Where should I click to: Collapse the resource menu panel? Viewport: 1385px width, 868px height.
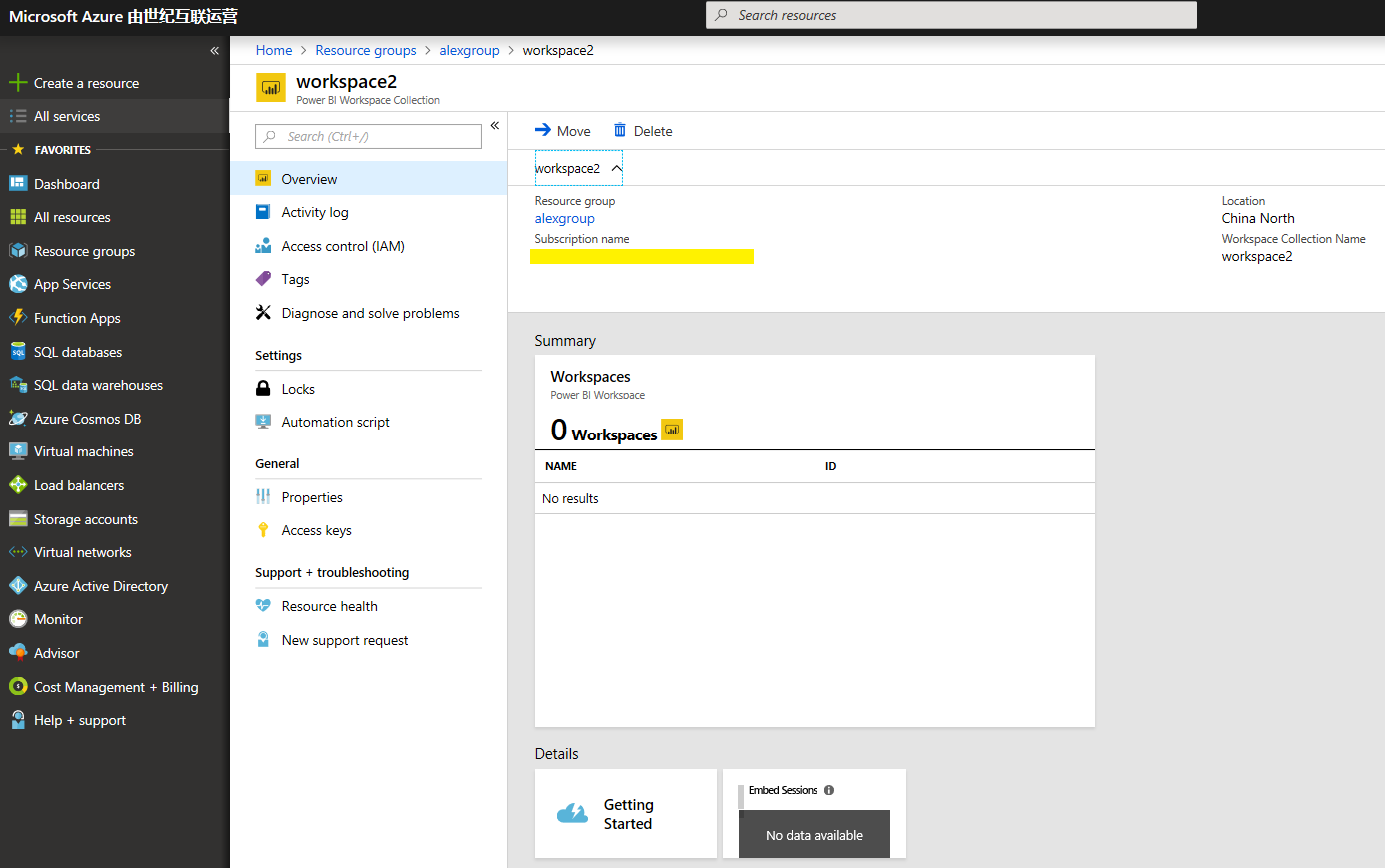pos(494,125)
